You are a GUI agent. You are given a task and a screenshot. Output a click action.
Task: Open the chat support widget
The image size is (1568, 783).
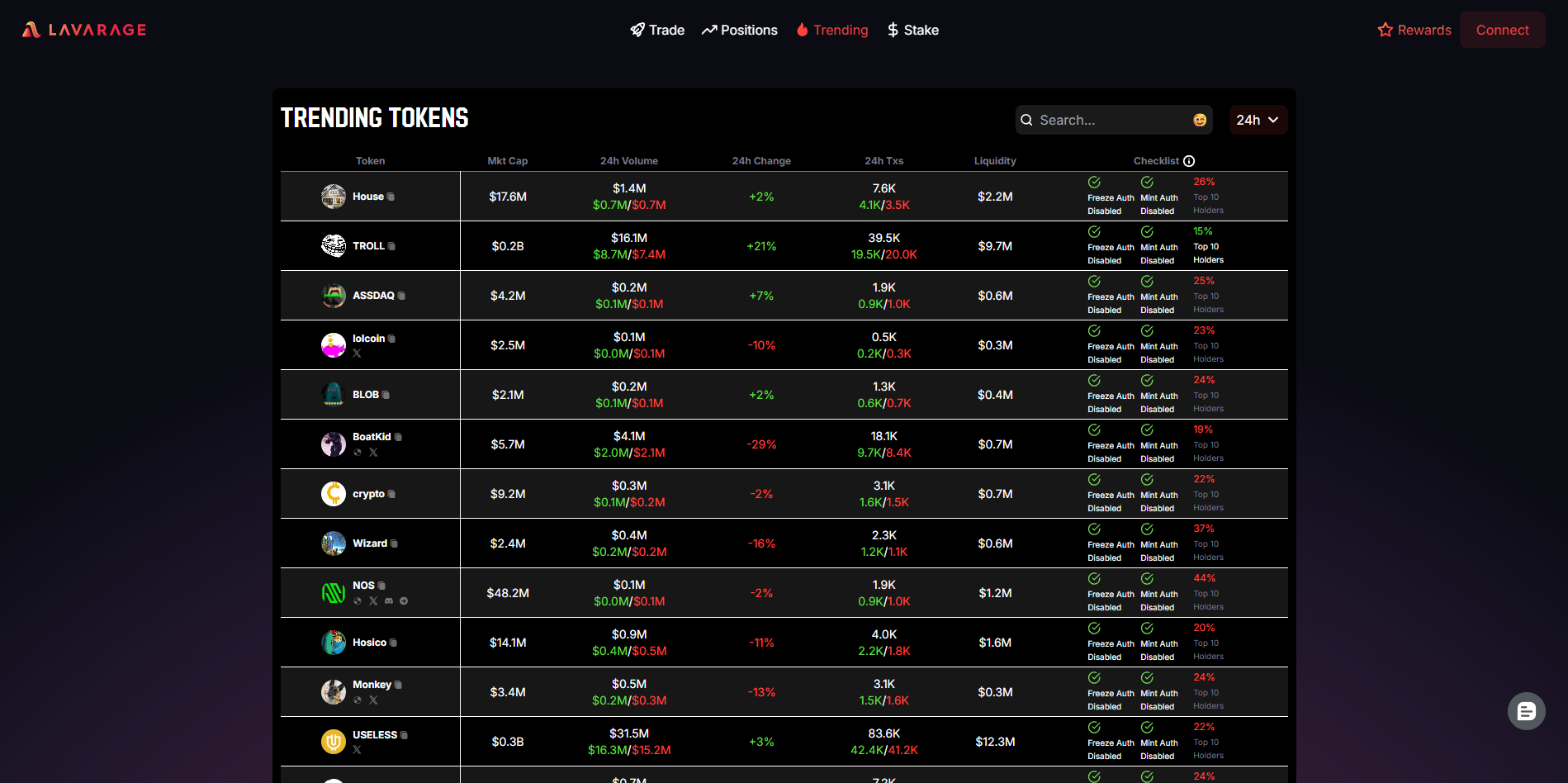(1526, 711)
